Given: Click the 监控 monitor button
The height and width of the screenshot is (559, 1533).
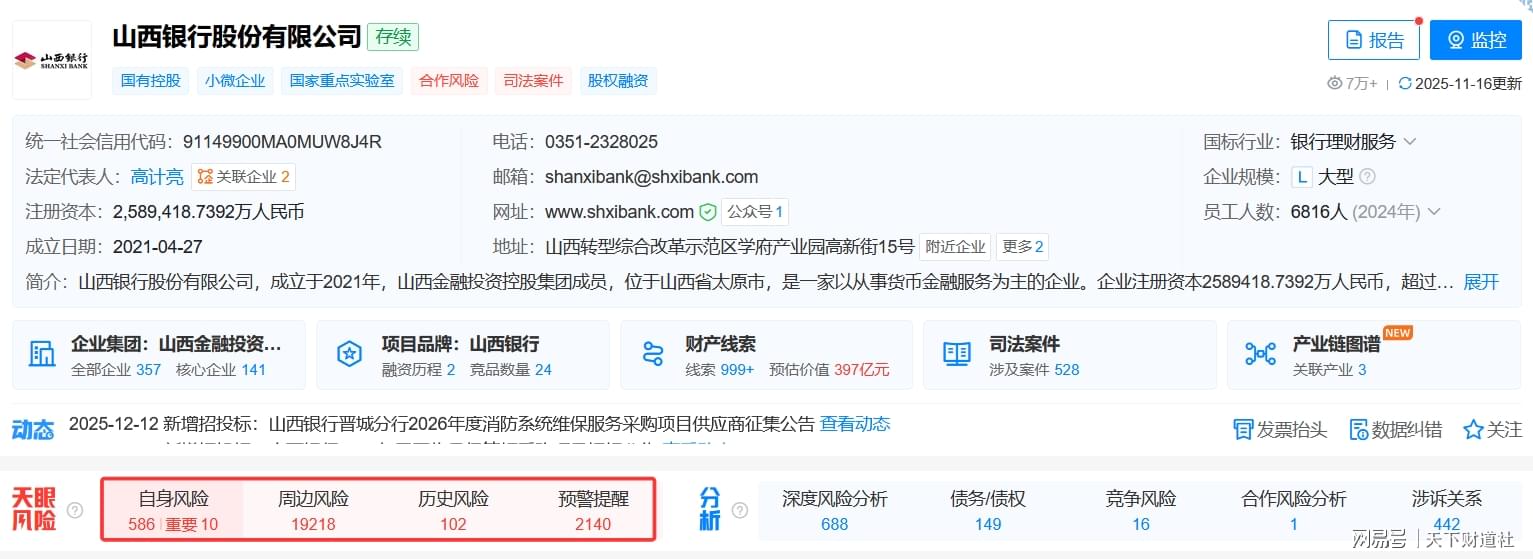Looking at the screenshot, I should (1475, 40).
